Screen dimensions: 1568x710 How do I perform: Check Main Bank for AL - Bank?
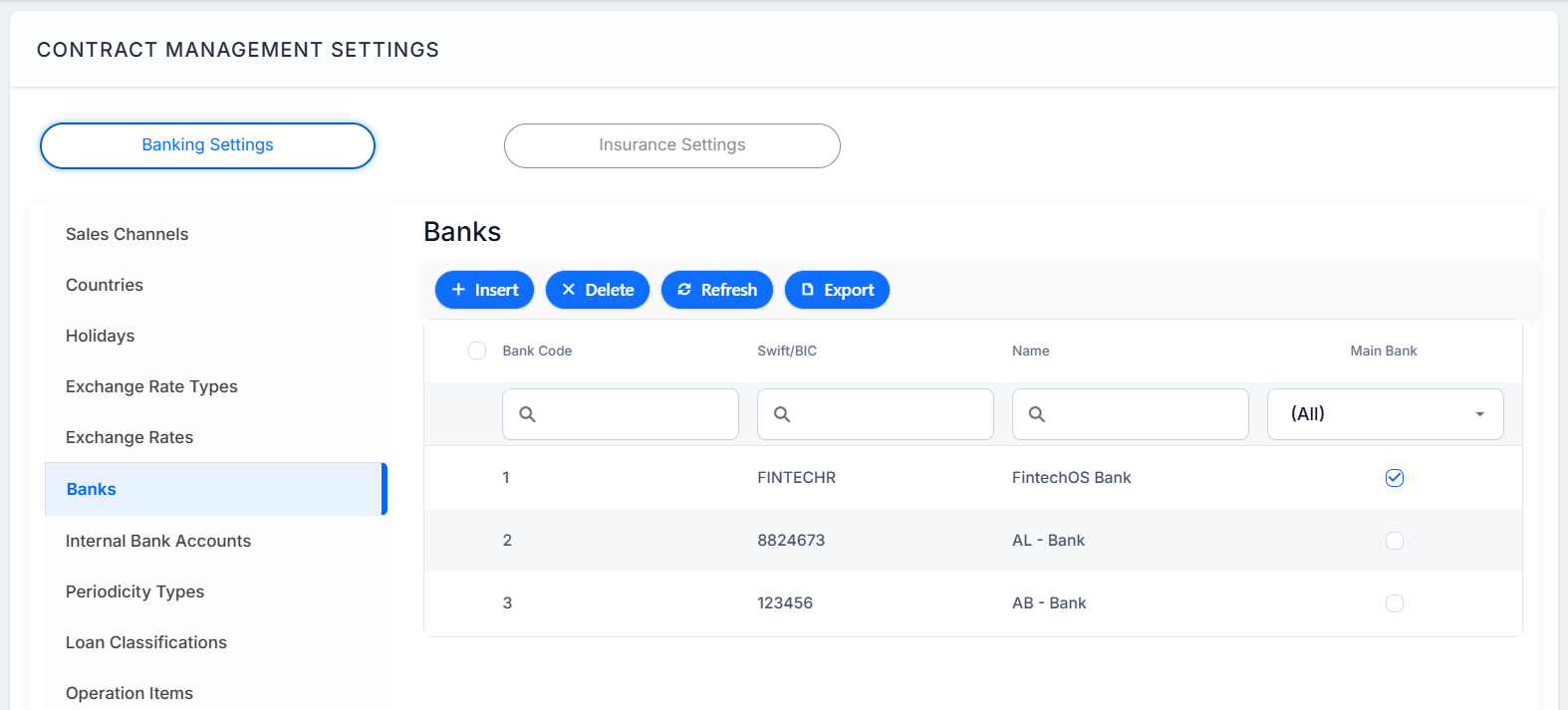pos(1395,541)
